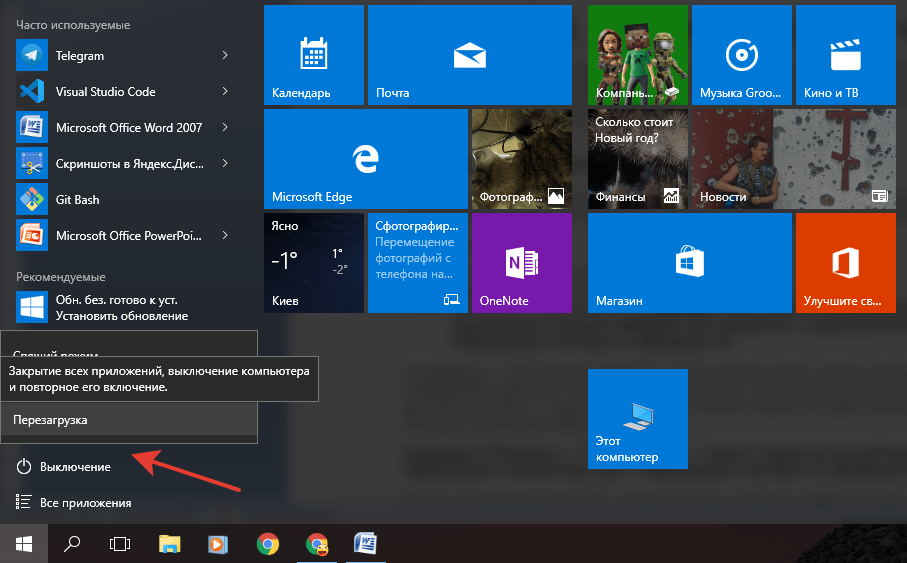Open the Фотографии photos tile
907x563 pixels.
click(x=522, y=159)
